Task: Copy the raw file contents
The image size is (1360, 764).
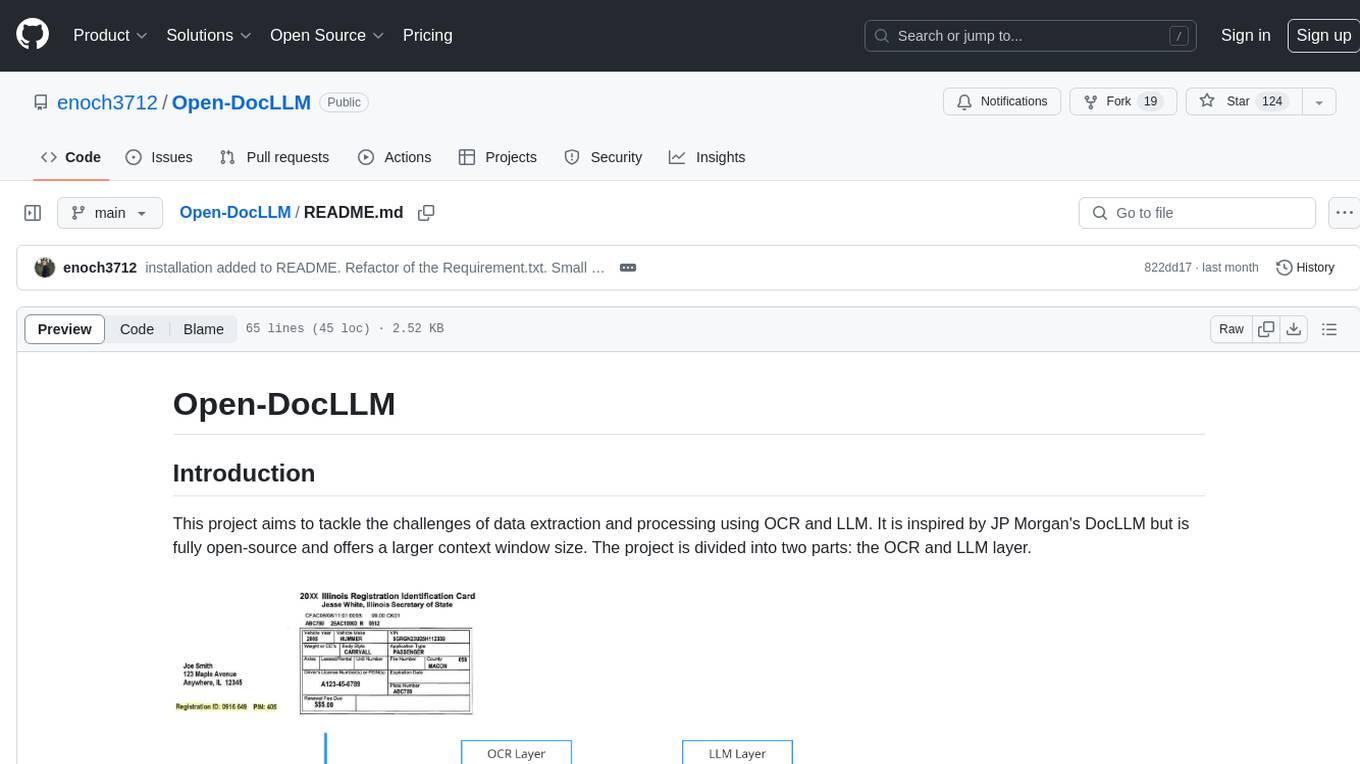Action: tap(1266, 329)
